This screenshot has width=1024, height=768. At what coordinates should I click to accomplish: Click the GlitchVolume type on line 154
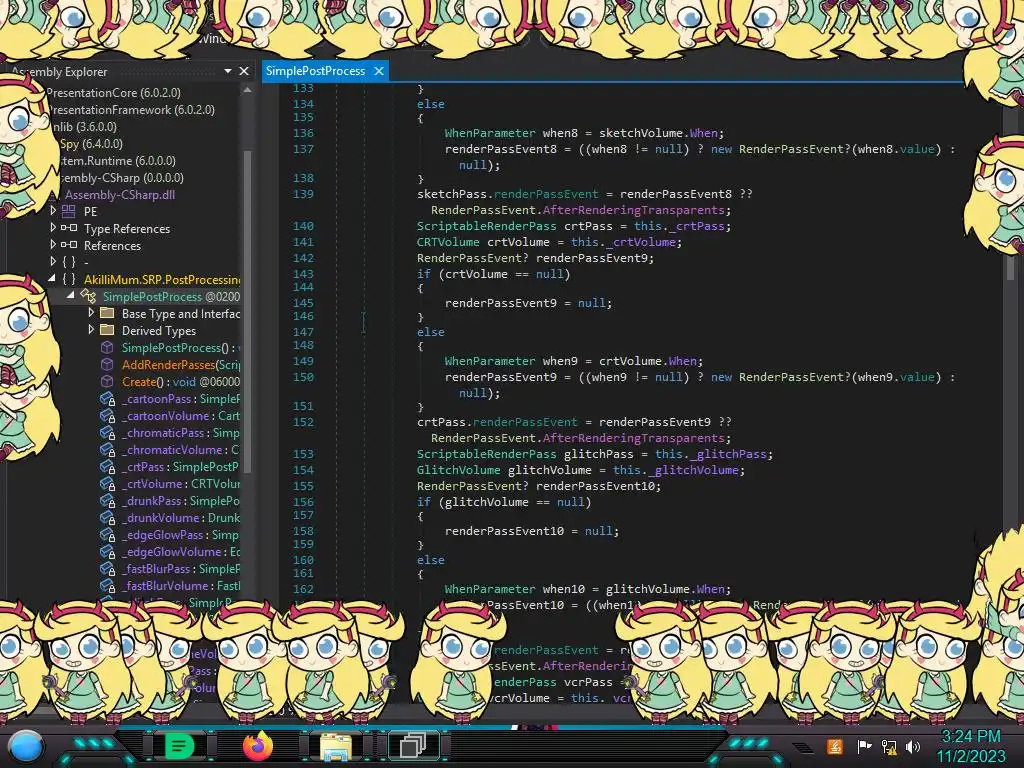tap(458, 470)
